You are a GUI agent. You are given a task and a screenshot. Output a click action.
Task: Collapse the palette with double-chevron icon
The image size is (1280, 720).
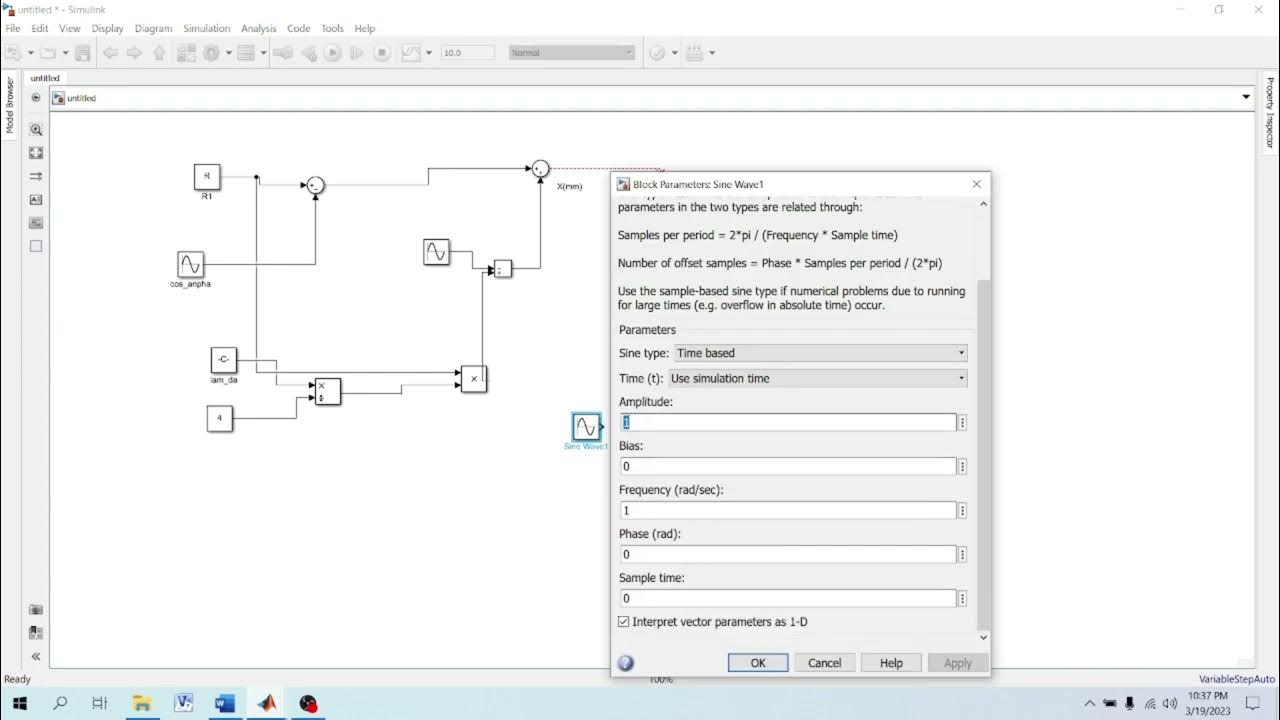coord(36,657)
